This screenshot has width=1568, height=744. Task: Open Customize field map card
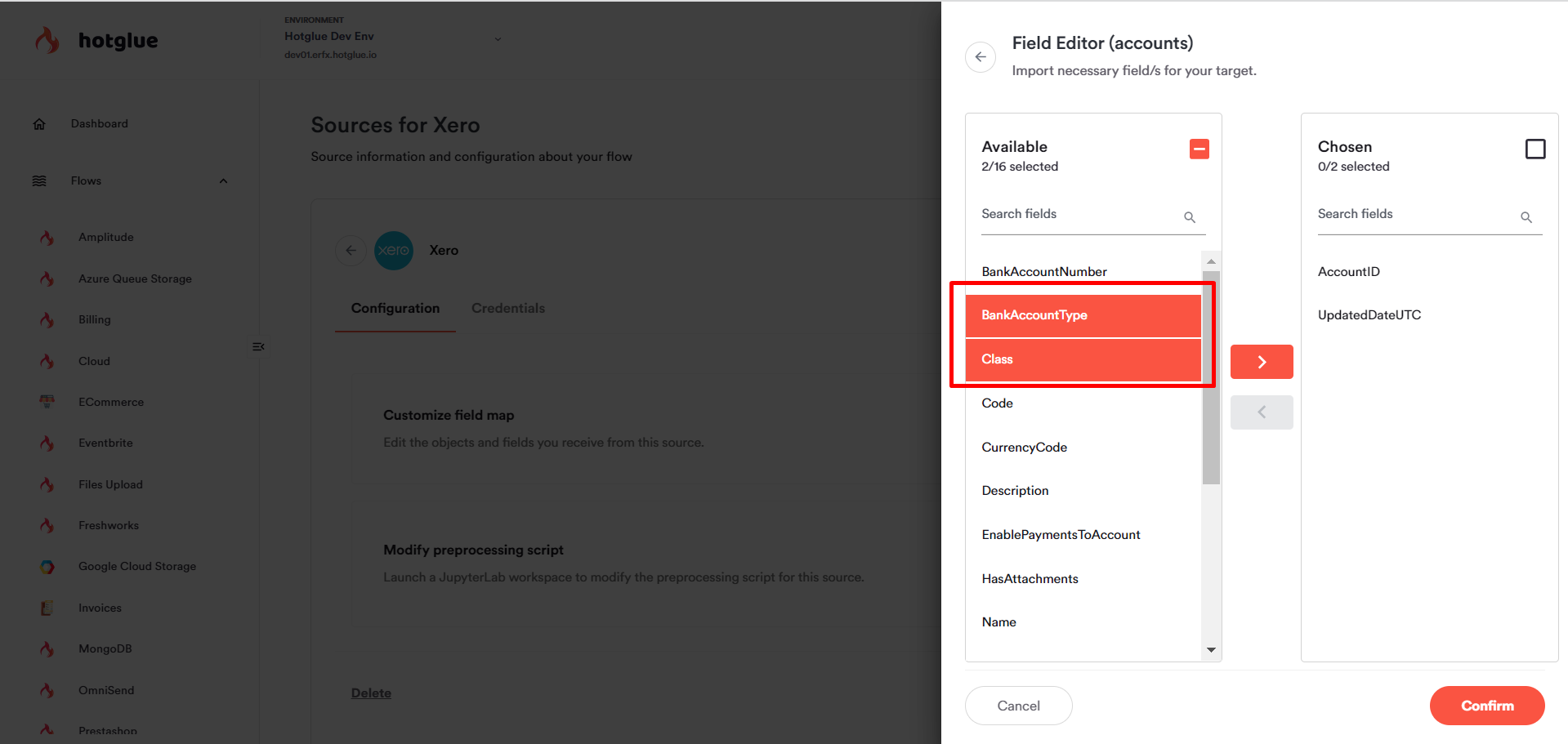coord(646,428)
